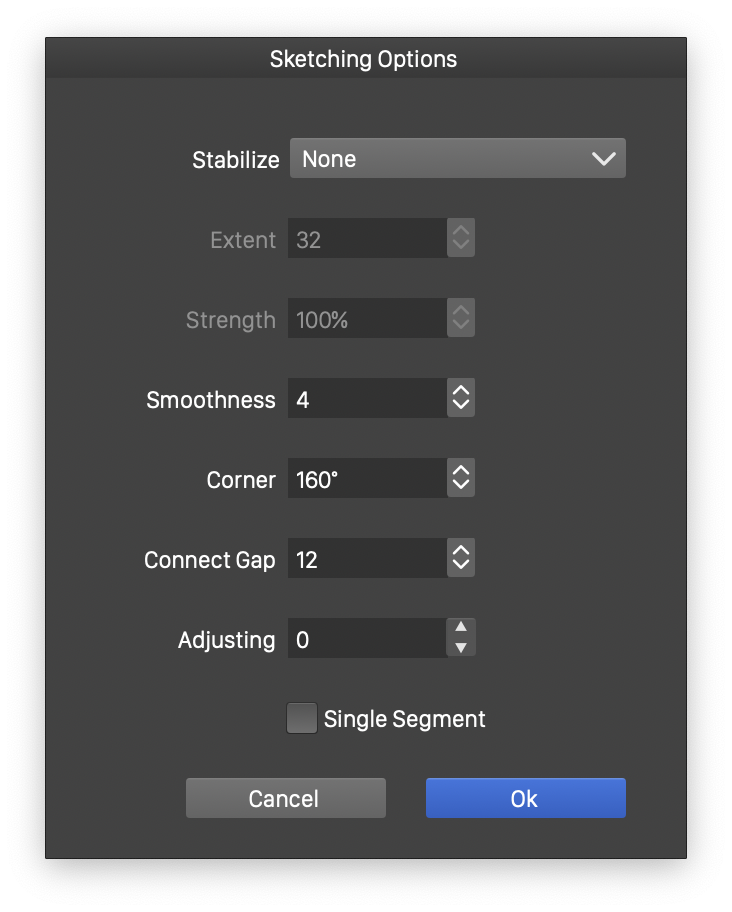Click the Connect Gap label text

(209, 560)
